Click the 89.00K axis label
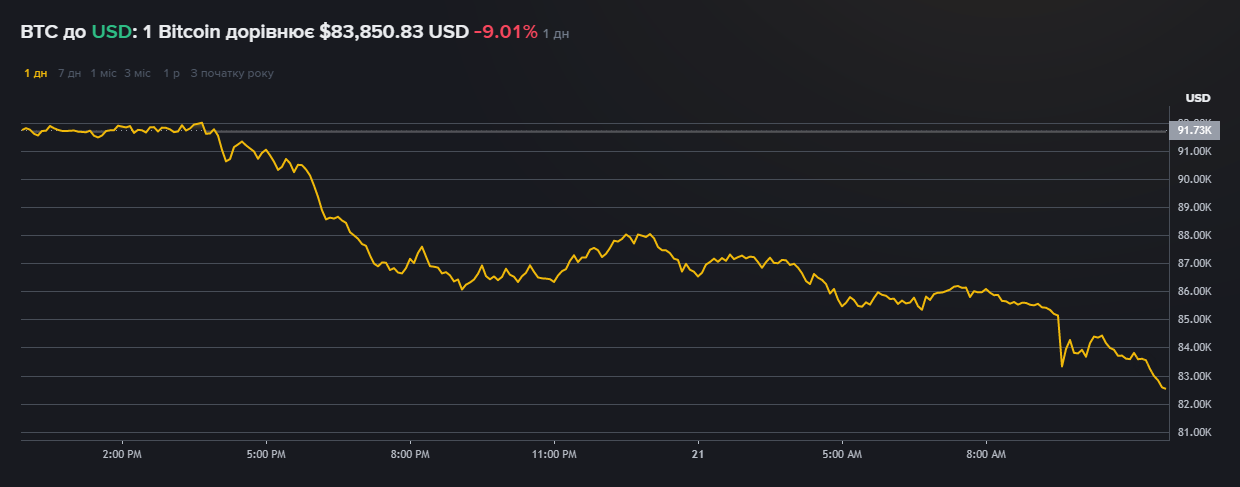This screenshot has width=1240, height=487. tap(1195, 207)
